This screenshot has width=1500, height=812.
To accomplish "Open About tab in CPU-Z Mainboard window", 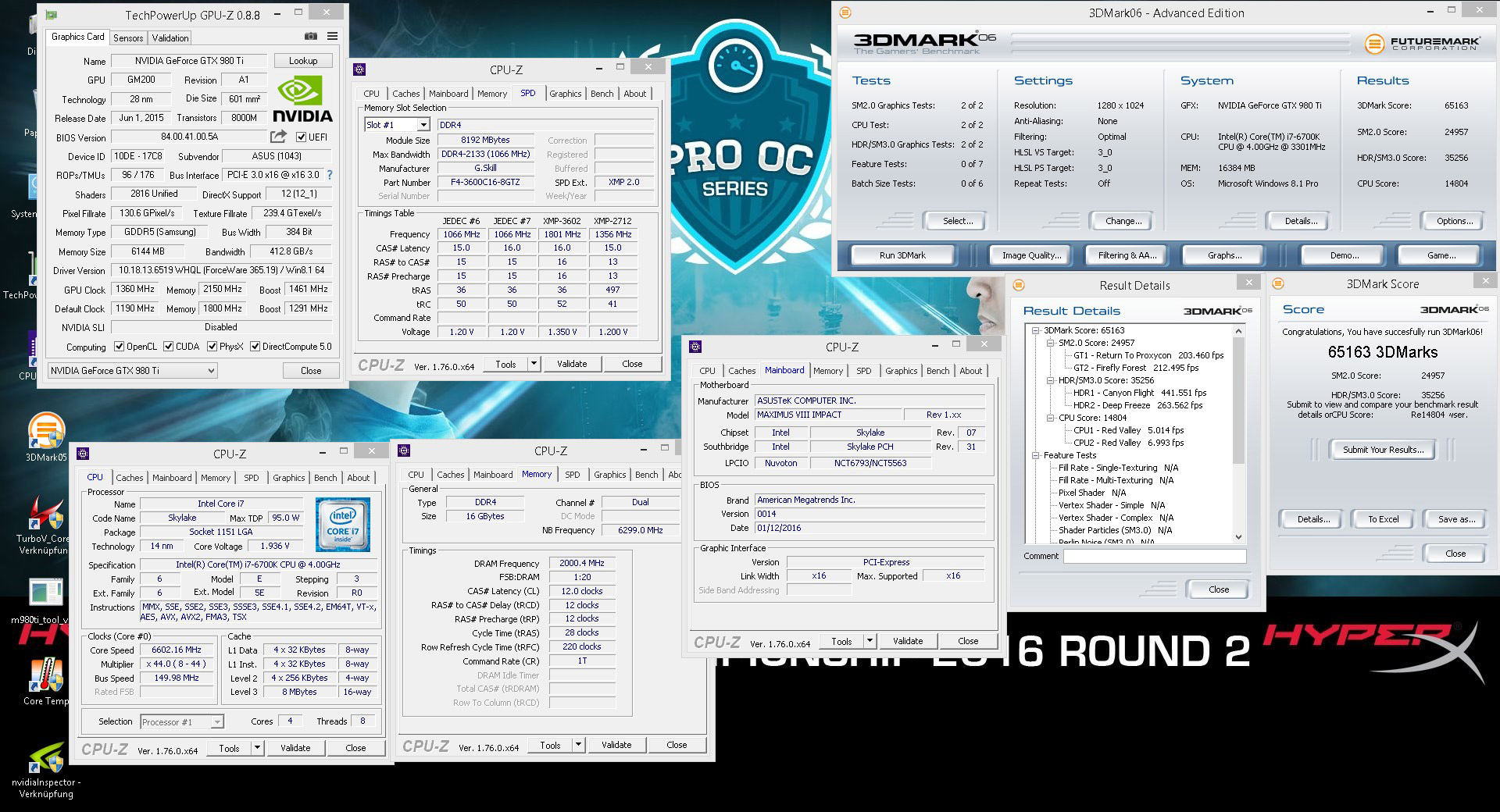I will tap(971, 371).
